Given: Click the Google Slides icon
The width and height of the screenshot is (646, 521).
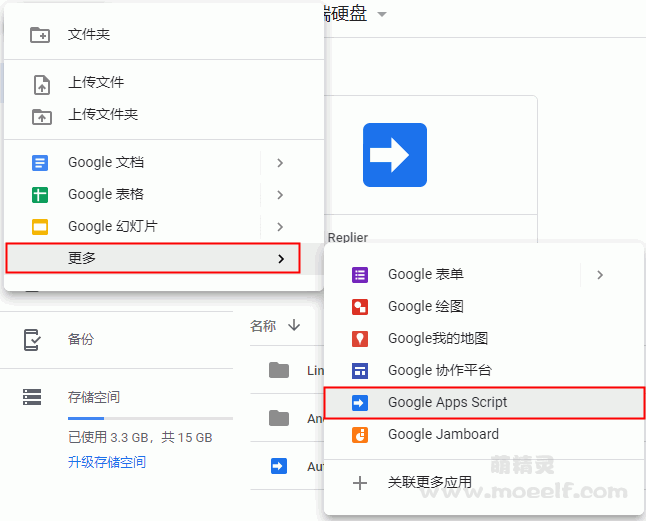Looking at the screenshot, I should [x=40, y=227].
